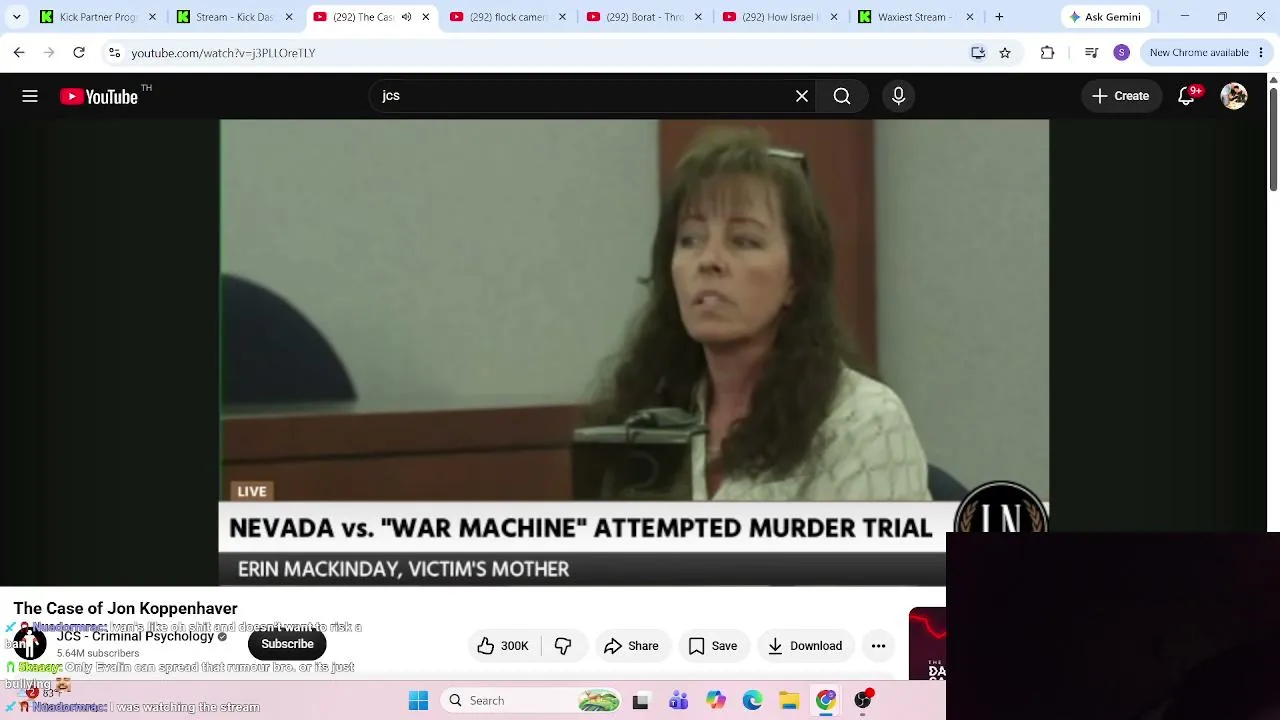Open the YouTube account avatar menu
This screenshot has width=1280, height=720.
pos(1234,96)
